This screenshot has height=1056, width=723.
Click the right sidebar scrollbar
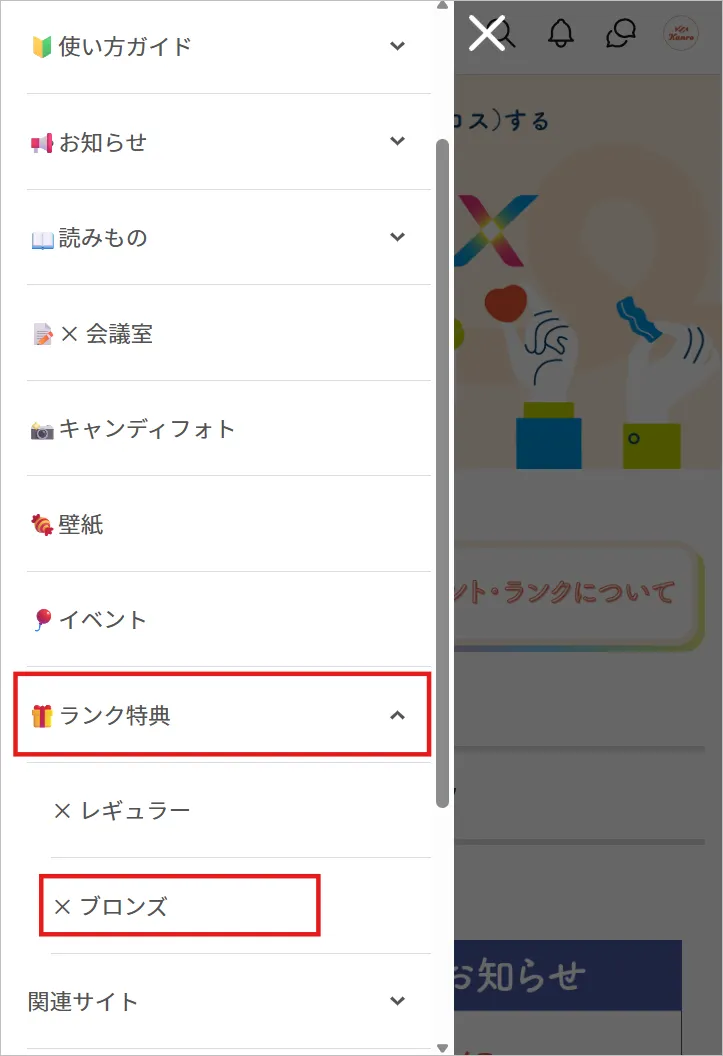[442, 470]
